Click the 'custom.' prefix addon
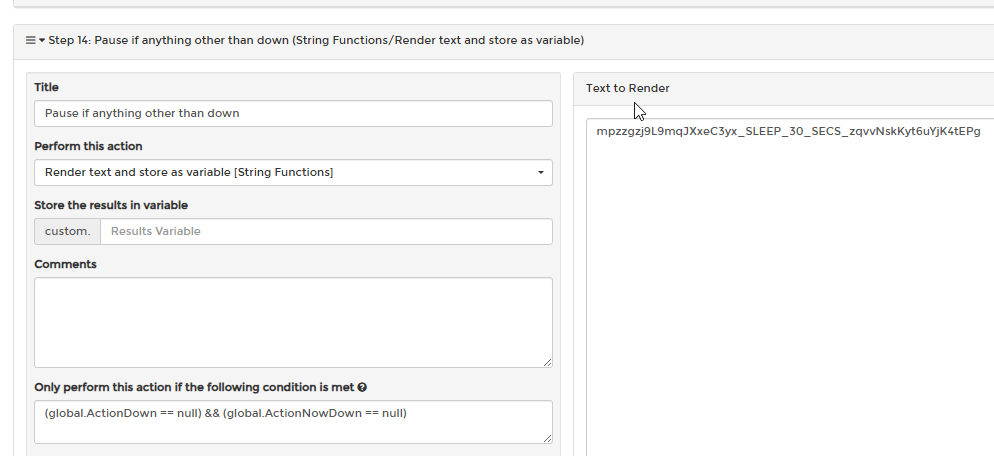 click(67, 231)
